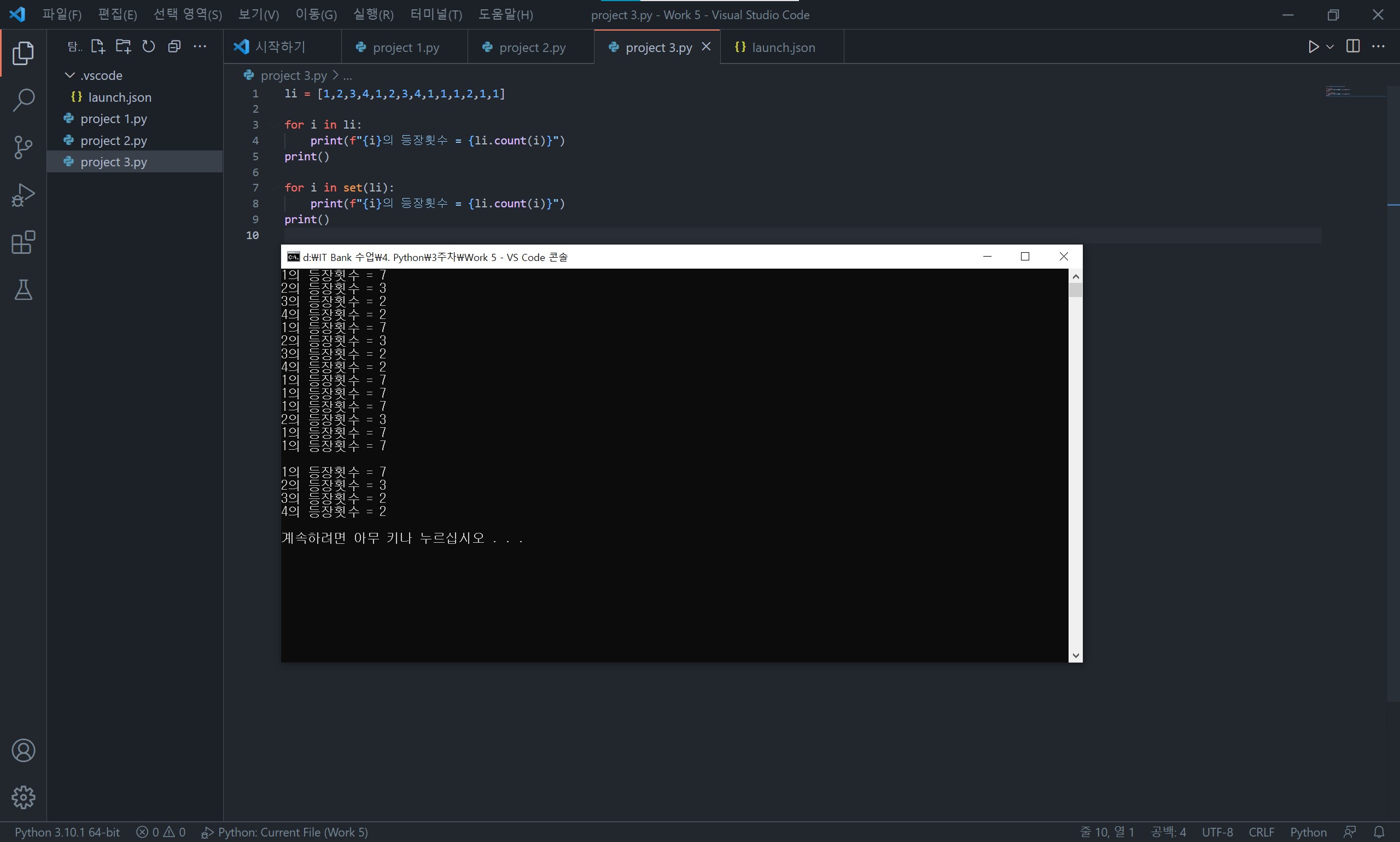
Task: Collapse all folders in explorer
Action: [174, 47]
